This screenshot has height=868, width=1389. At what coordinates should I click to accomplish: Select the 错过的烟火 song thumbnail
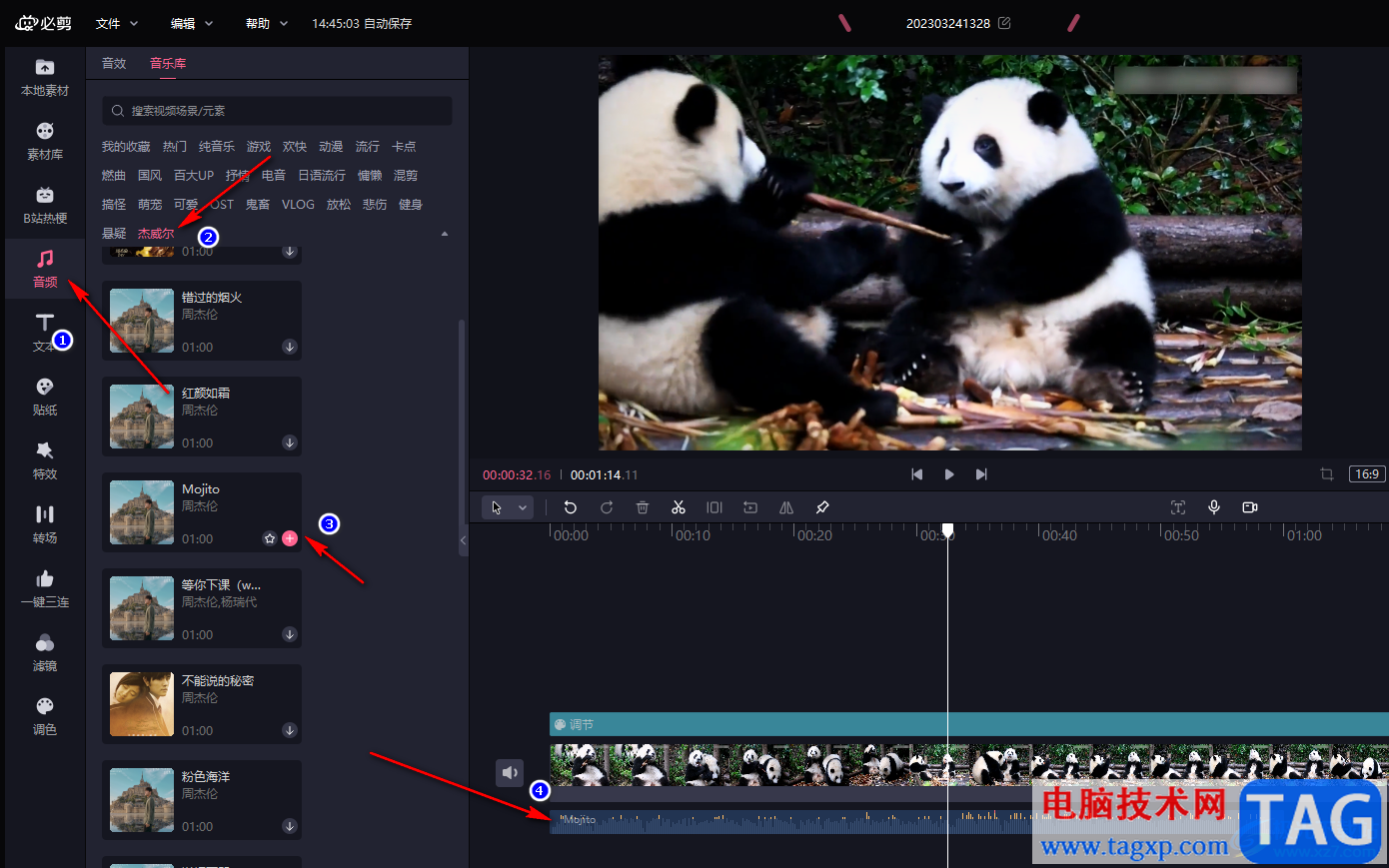coord(142,321)
